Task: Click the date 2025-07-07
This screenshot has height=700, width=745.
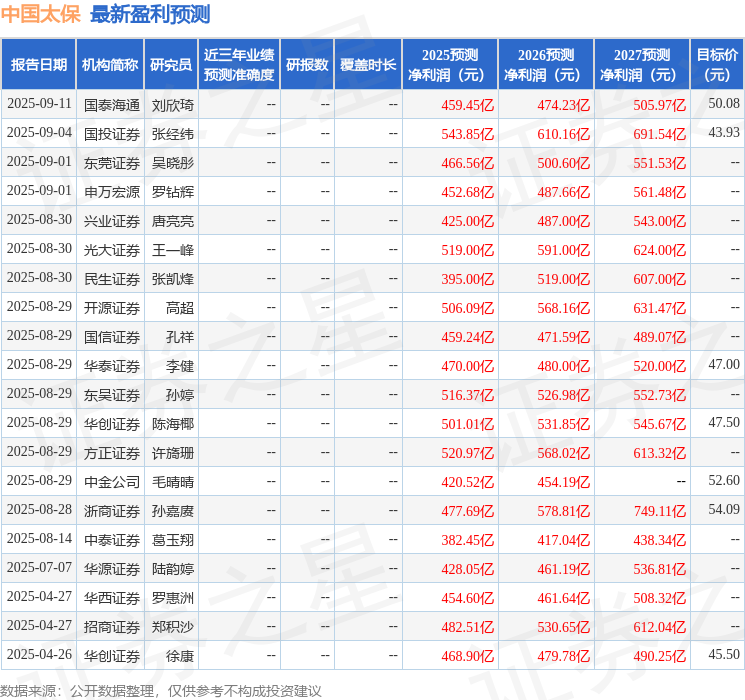Action: pos(39,567)
